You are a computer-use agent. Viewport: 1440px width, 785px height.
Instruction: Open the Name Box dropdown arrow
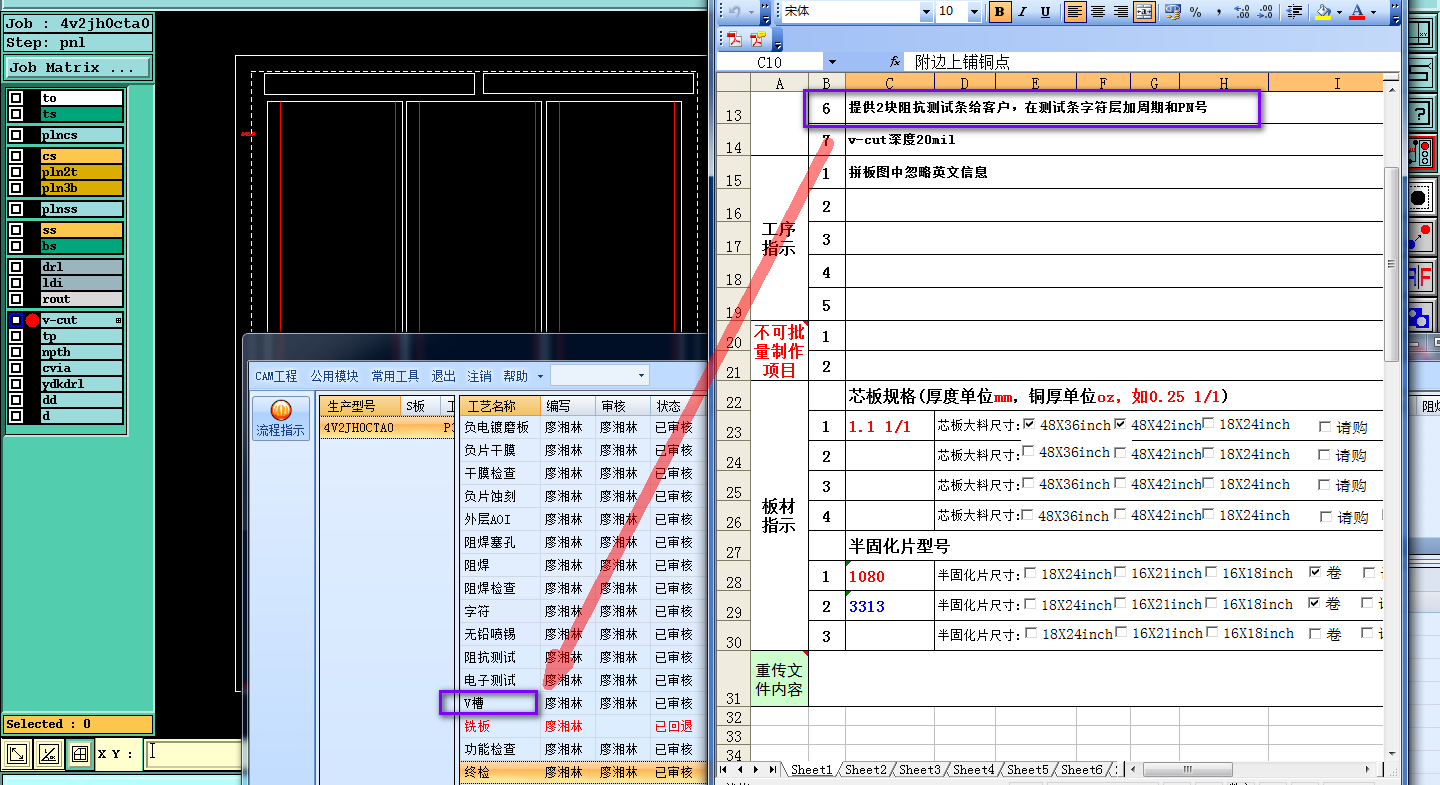(832, 62)
